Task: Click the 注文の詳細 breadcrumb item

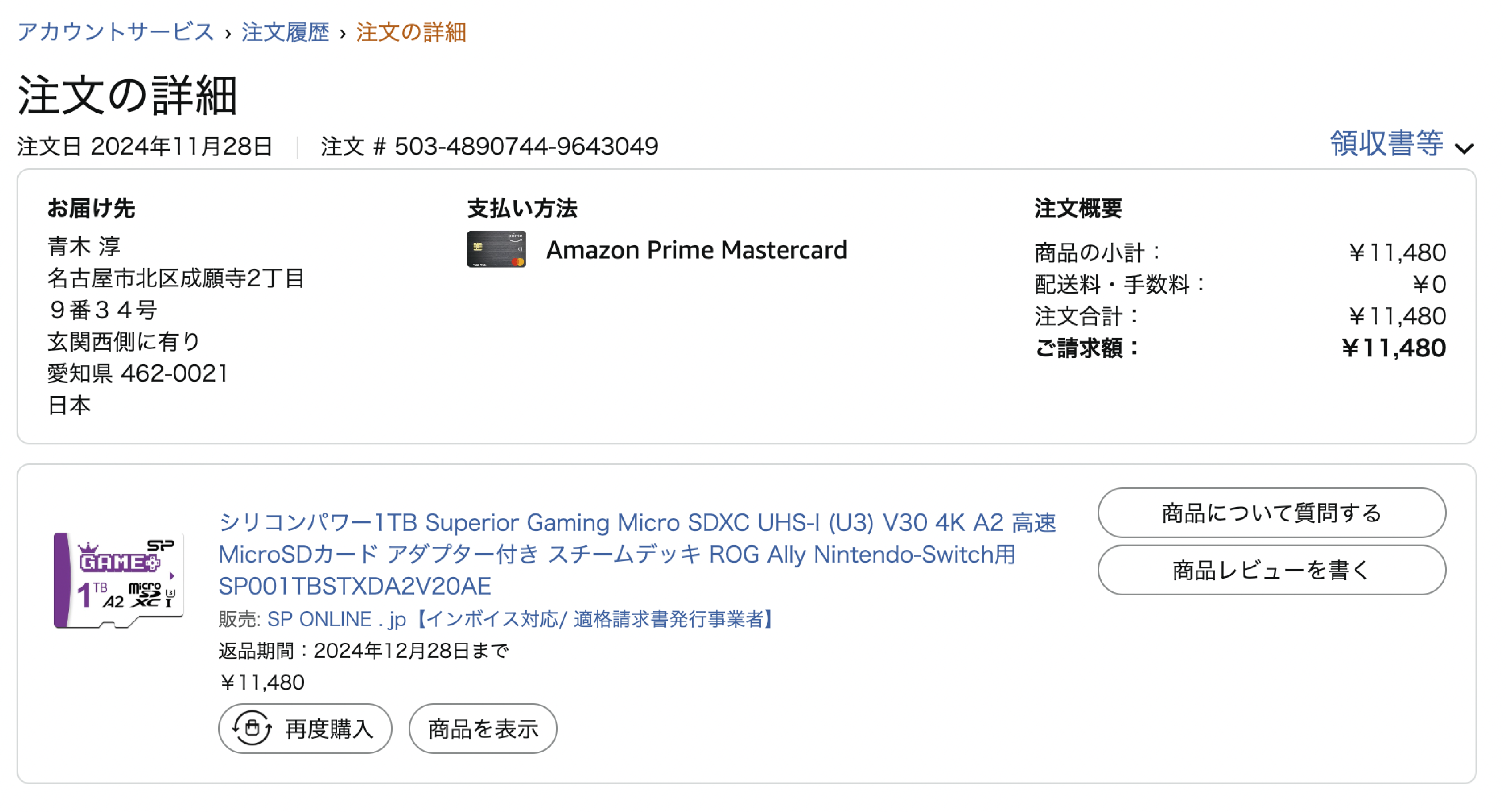Action: 410,32
